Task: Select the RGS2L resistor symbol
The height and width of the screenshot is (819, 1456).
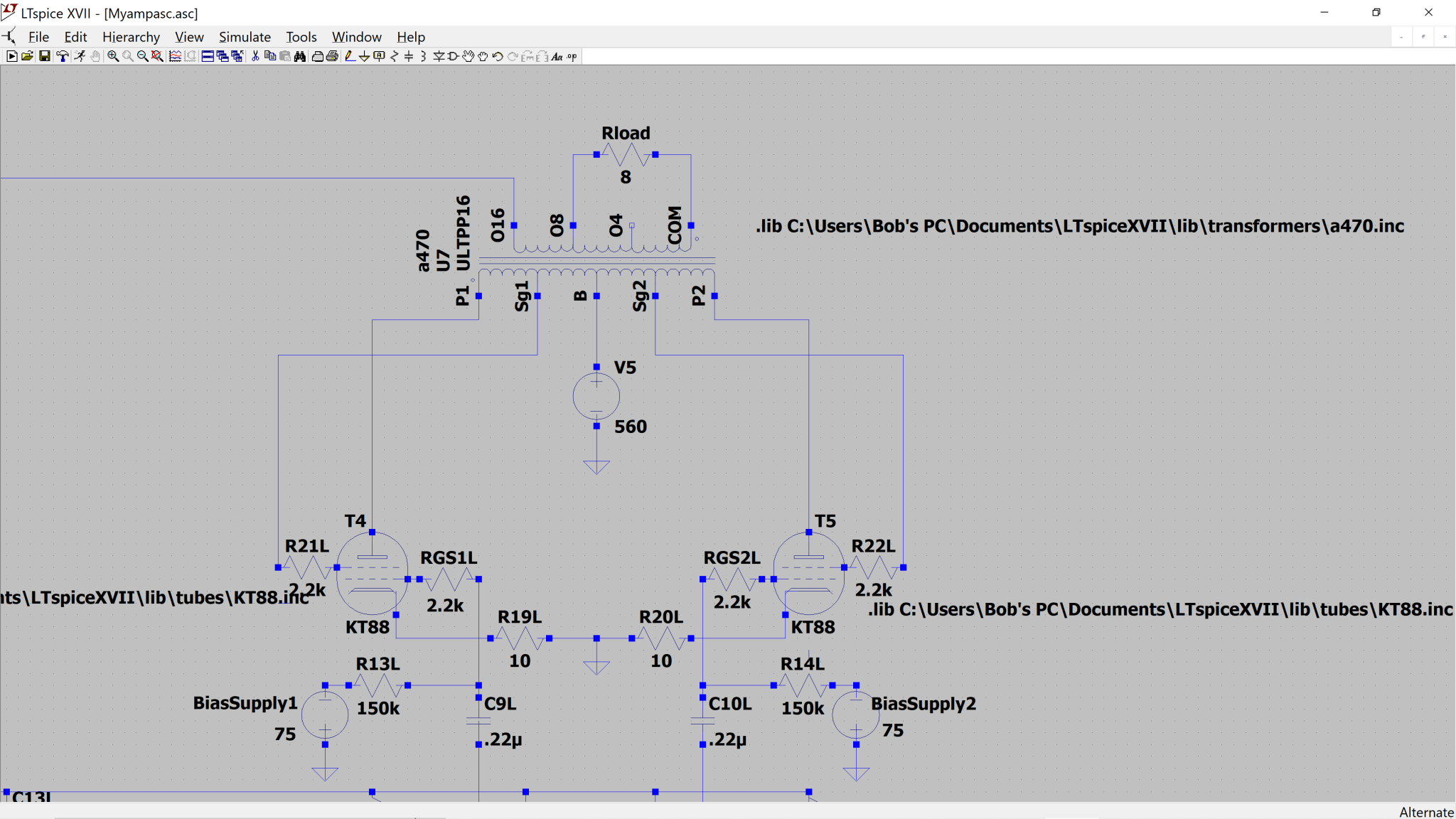Action: click(x=732, y=579)
